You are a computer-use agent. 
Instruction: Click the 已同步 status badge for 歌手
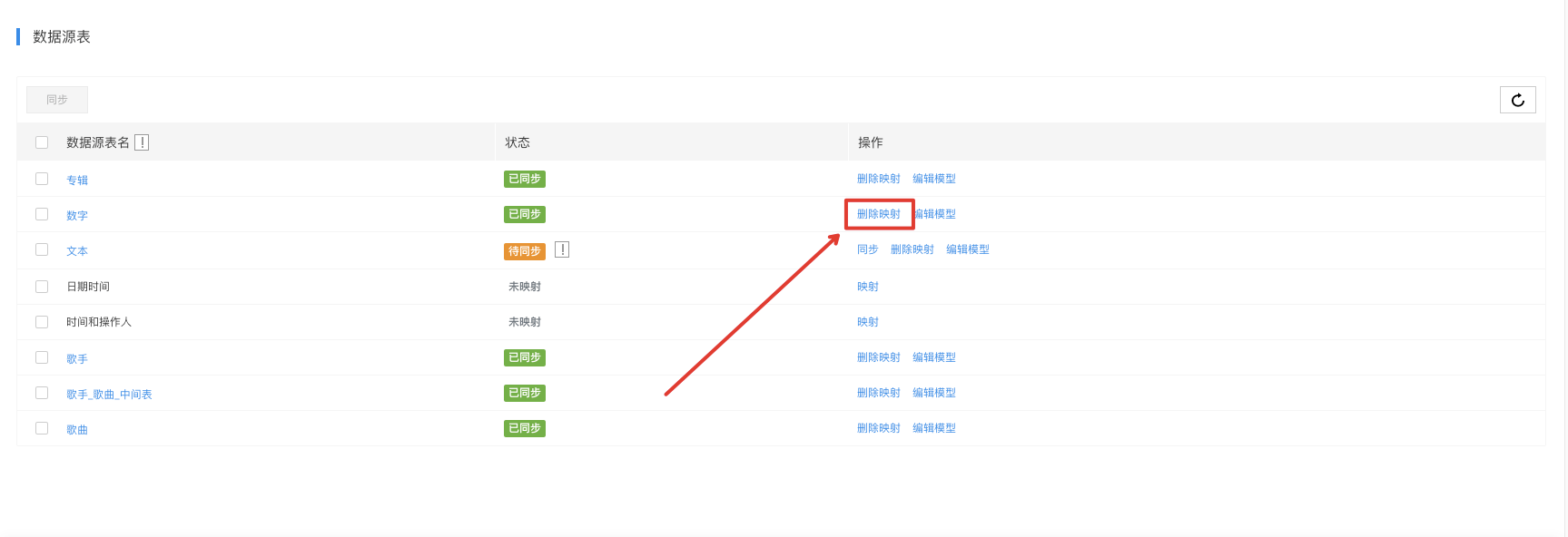pos(525,357)
